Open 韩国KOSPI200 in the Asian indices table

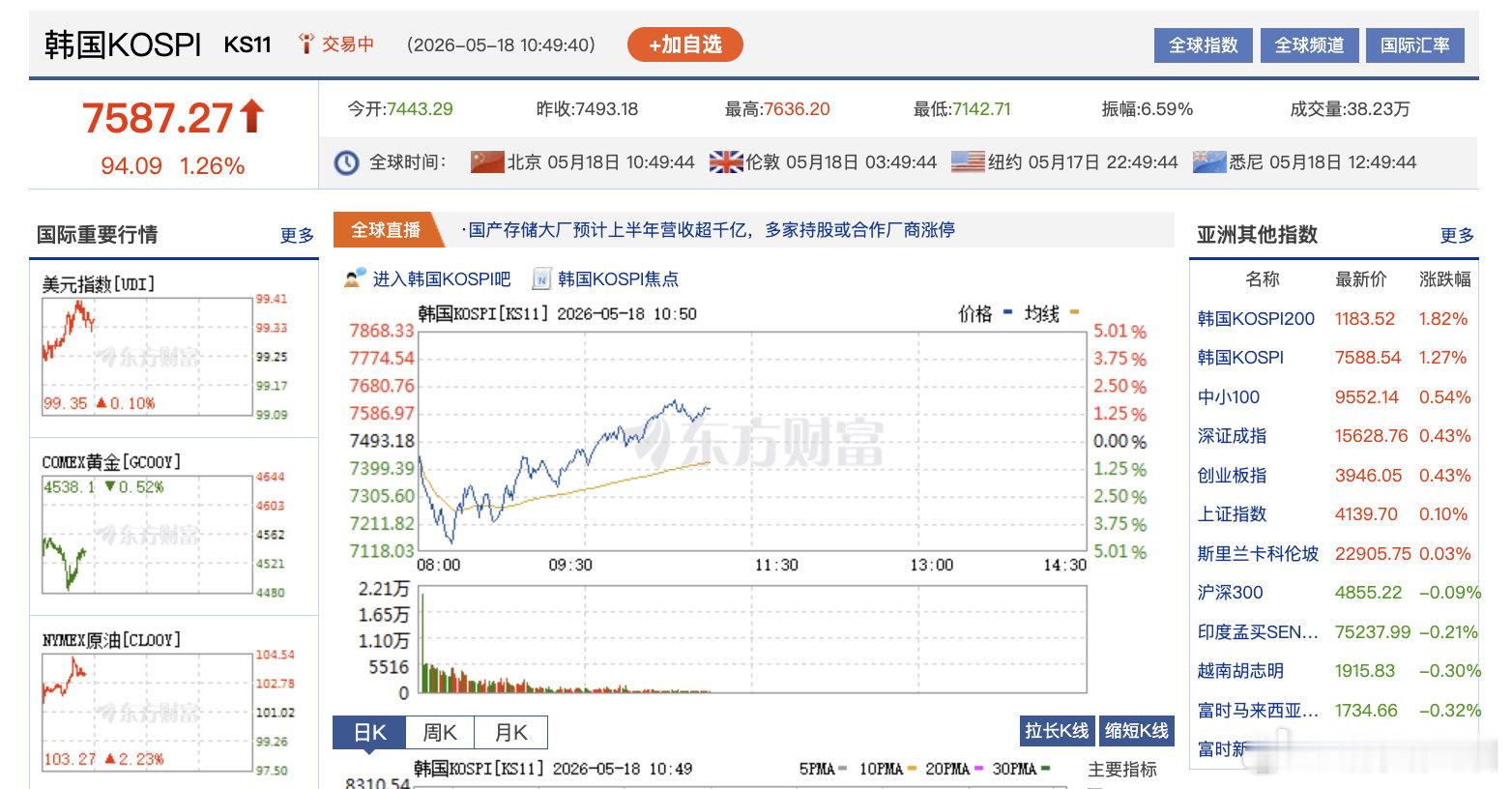click(x=1256, y=319)
